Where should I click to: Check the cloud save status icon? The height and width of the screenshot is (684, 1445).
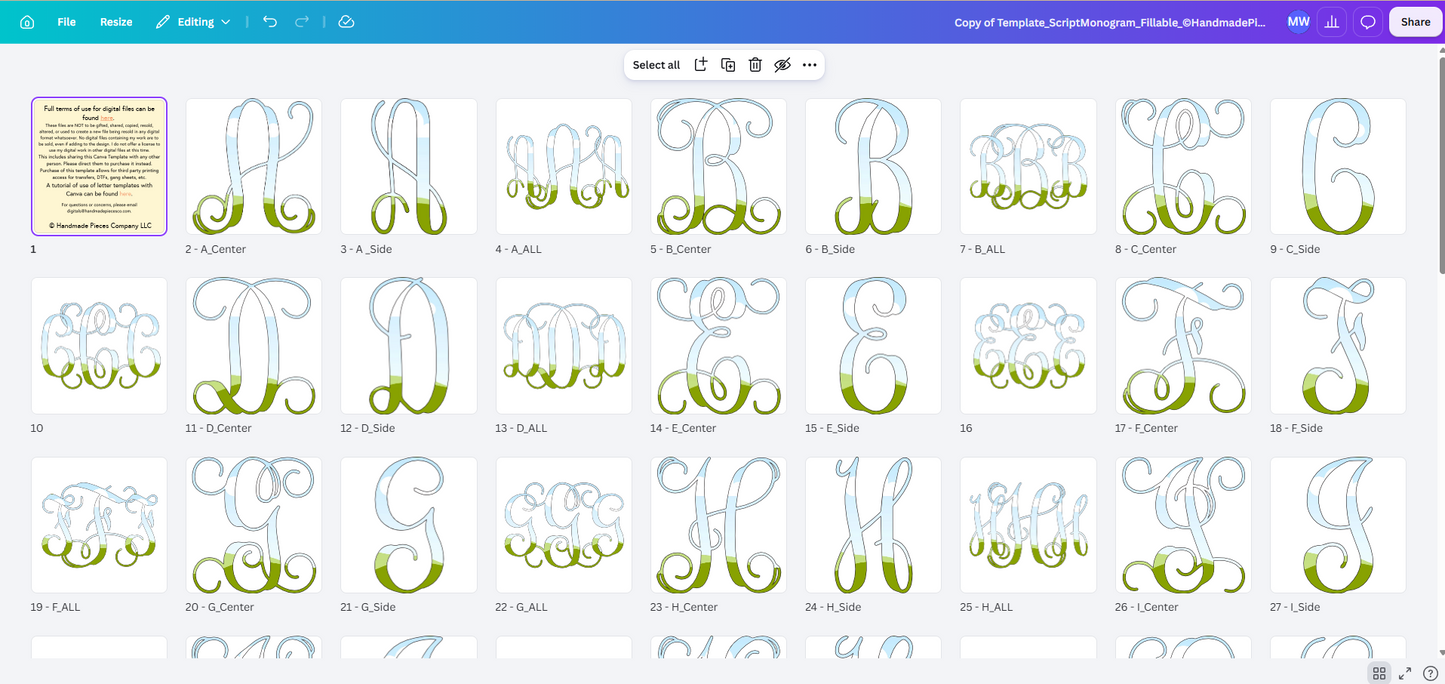tap(346, 22)
